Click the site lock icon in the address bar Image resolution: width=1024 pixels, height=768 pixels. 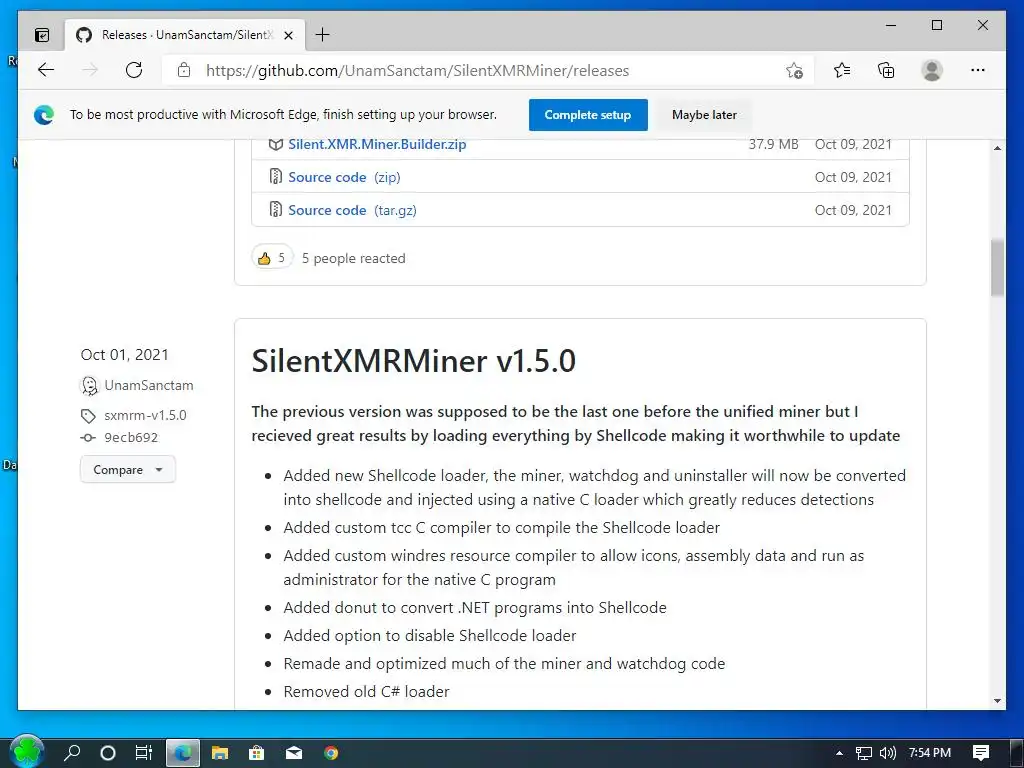(x=184, y=70)
